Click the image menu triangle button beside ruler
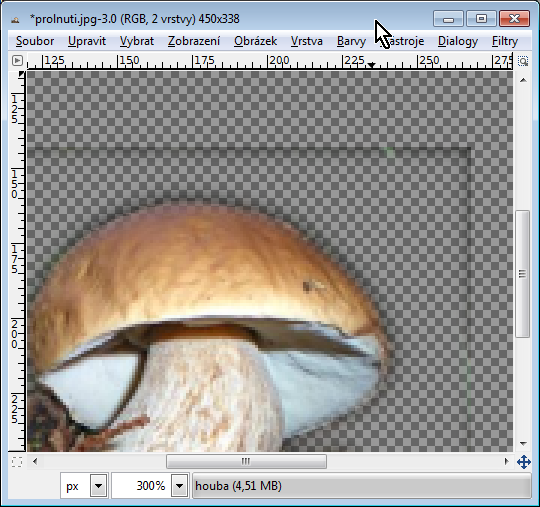Screen dimensions: 540x507 click(x=17, y=61)
